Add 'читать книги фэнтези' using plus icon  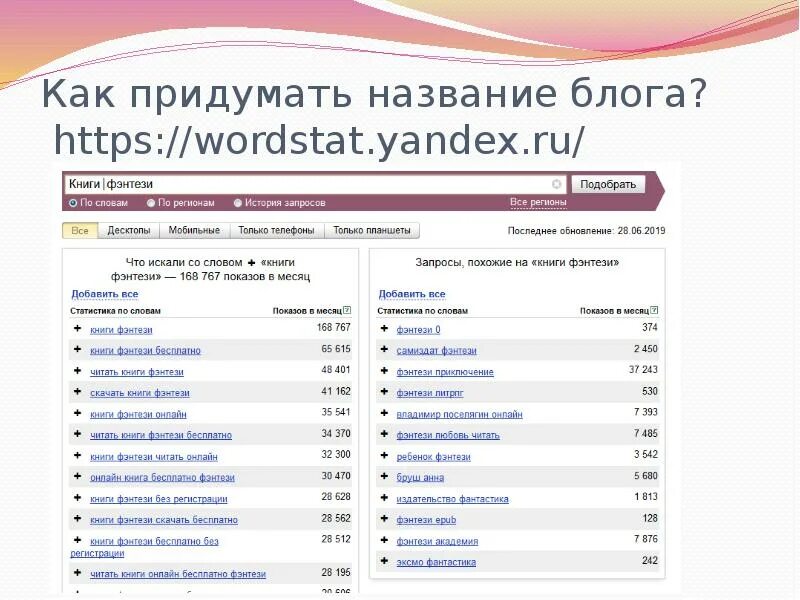point(78,371)
